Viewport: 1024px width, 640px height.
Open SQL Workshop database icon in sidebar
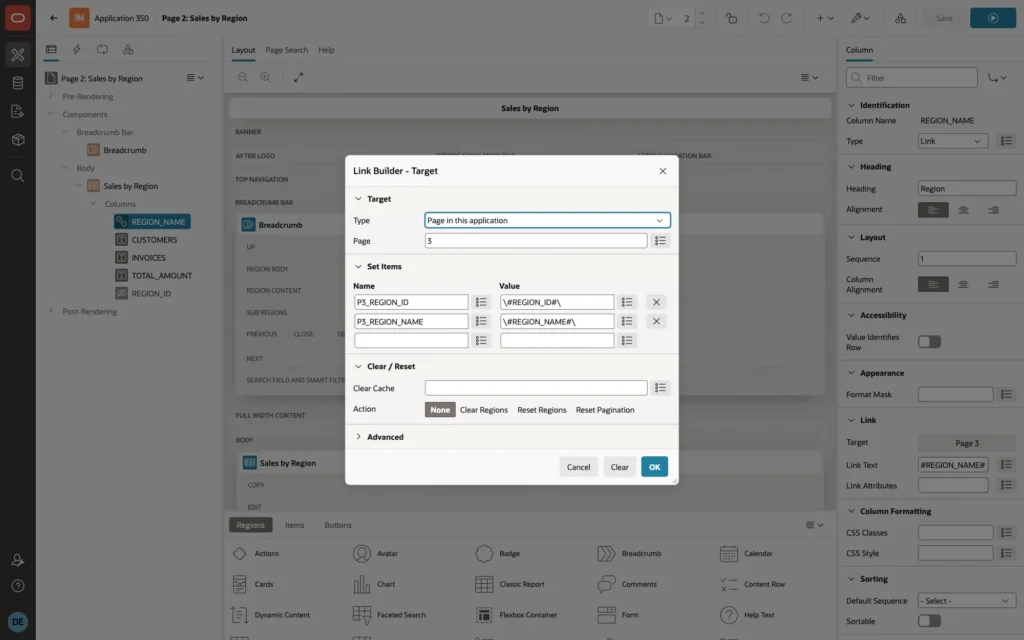point(18,83)
